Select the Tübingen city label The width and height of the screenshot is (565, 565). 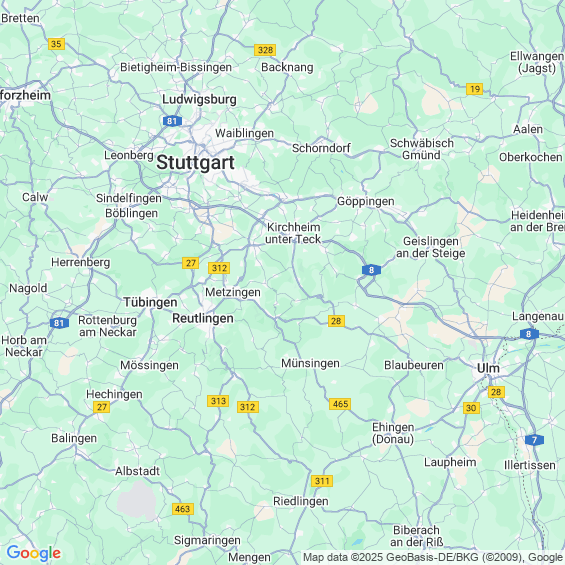click(150, 302)
